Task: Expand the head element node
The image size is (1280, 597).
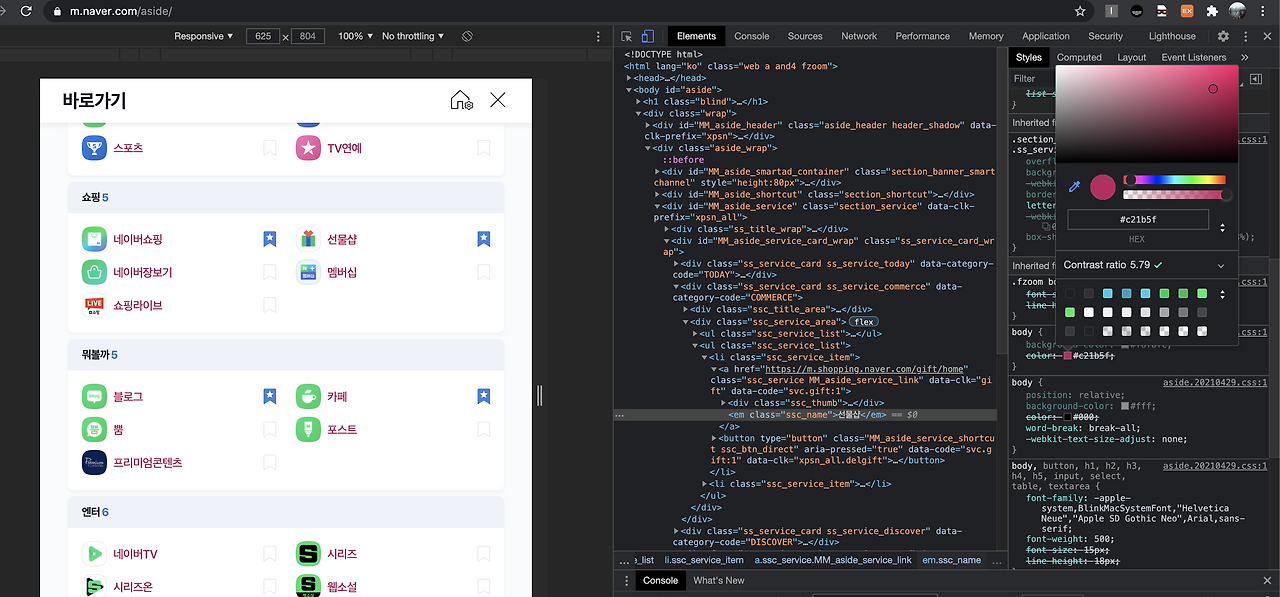Action: (x=629, y=78)
